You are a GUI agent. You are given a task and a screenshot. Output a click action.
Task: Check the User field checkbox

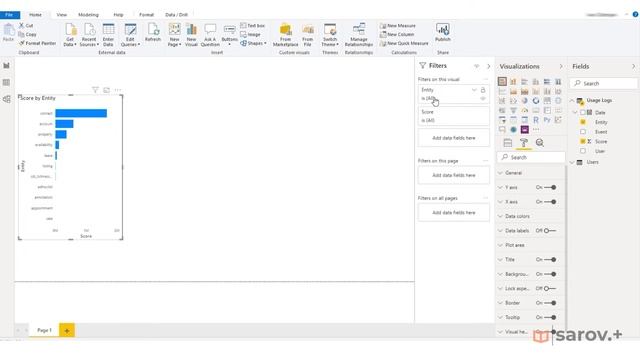click(x=583, y=151)
